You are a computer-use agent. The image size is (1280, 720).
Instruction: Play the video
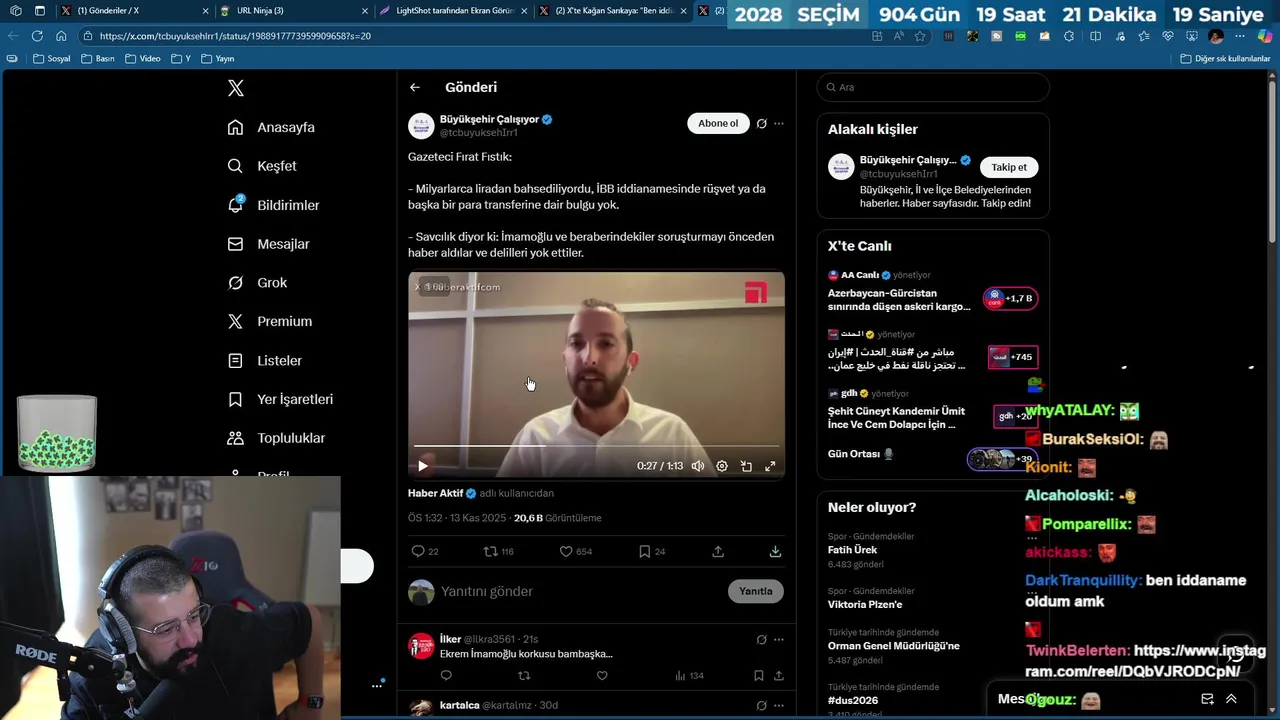pos(423,466)
